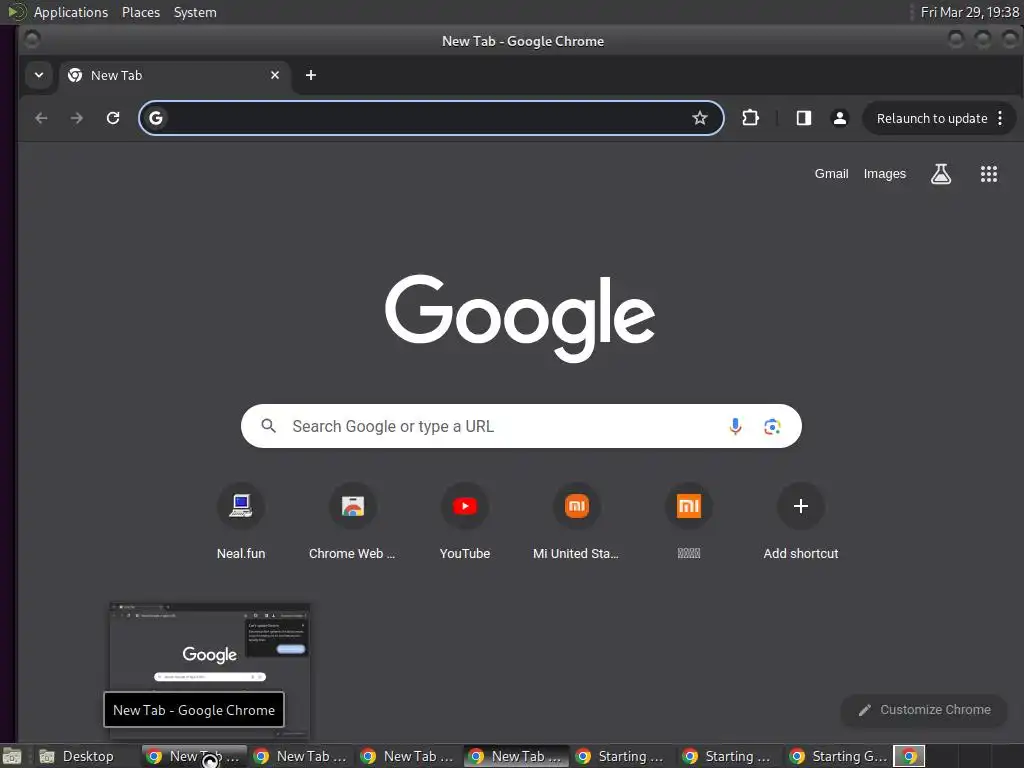Image resolution: width=1024 pixels, height=768 pixels.
Task: Open the Neal.fun shortcut
Action: pyautogui.click(x=241, y=520)
